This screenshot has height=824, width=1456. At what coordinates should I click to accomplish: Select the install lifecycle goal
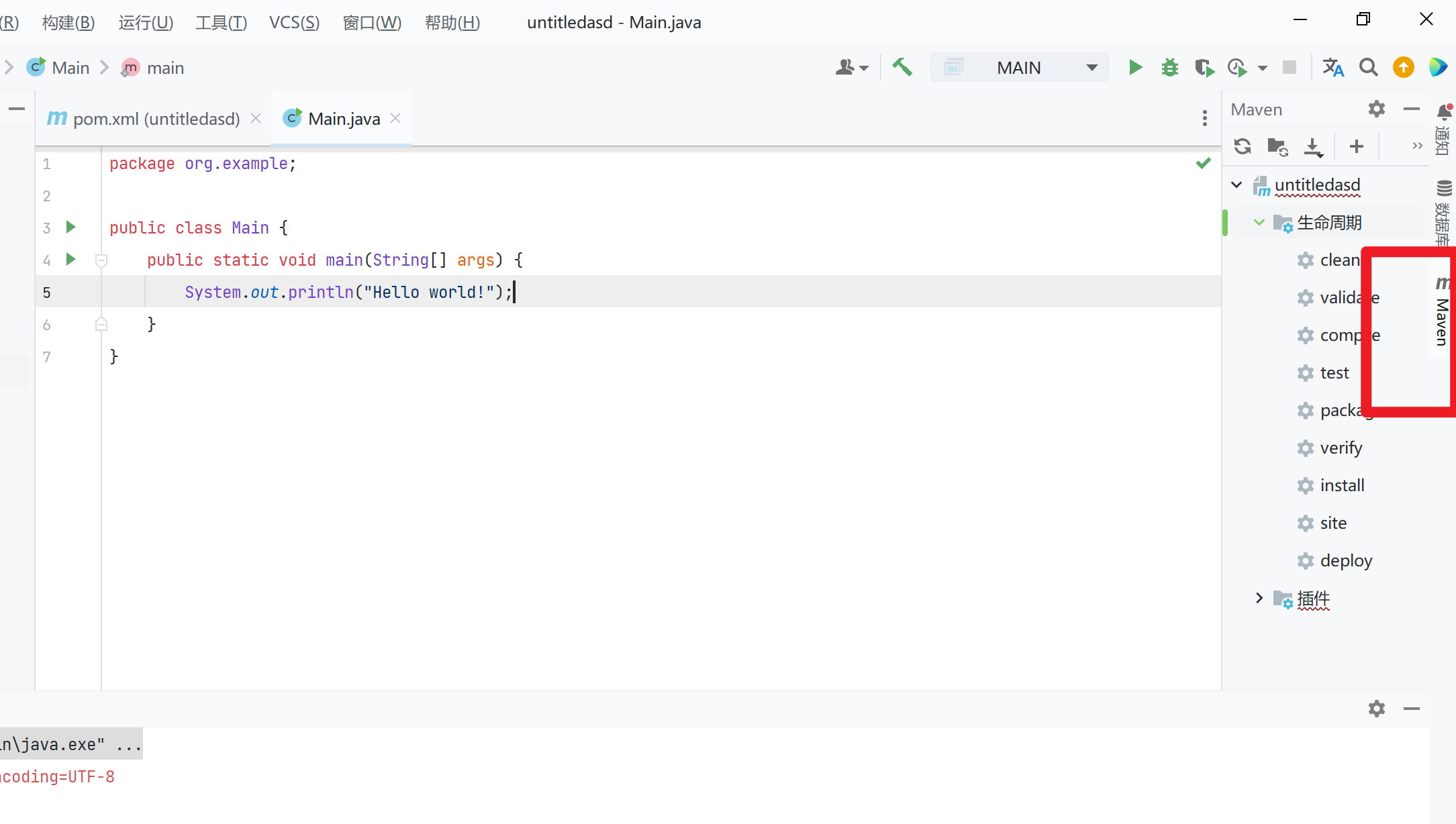pos(1331,486)
